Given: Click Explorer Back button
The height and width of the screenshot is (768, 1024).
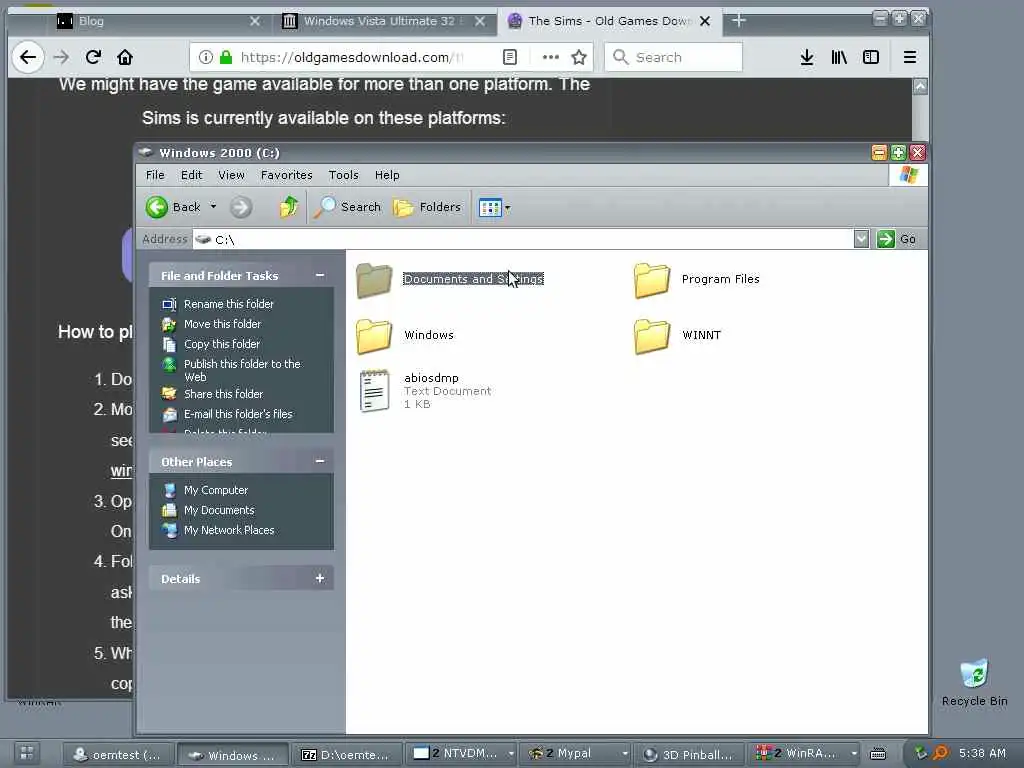Looking at the screenshot, I should coord(173,208).
